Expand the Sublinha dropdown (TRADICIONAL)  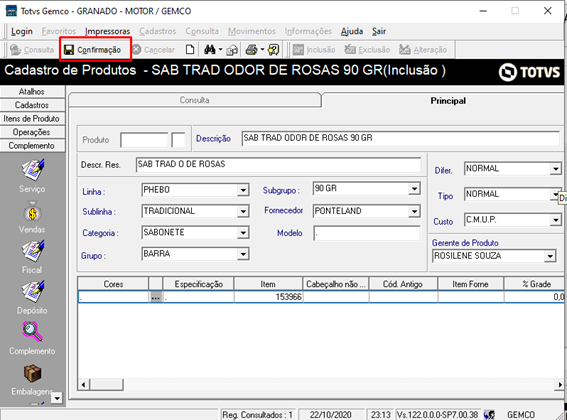point(243,211)
